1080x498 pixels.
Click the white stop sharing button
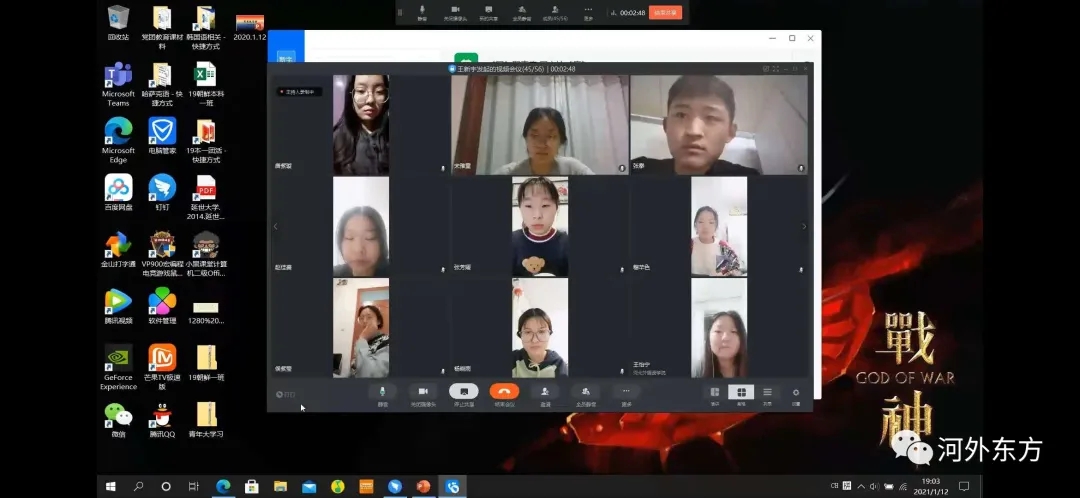pos(463,392)
